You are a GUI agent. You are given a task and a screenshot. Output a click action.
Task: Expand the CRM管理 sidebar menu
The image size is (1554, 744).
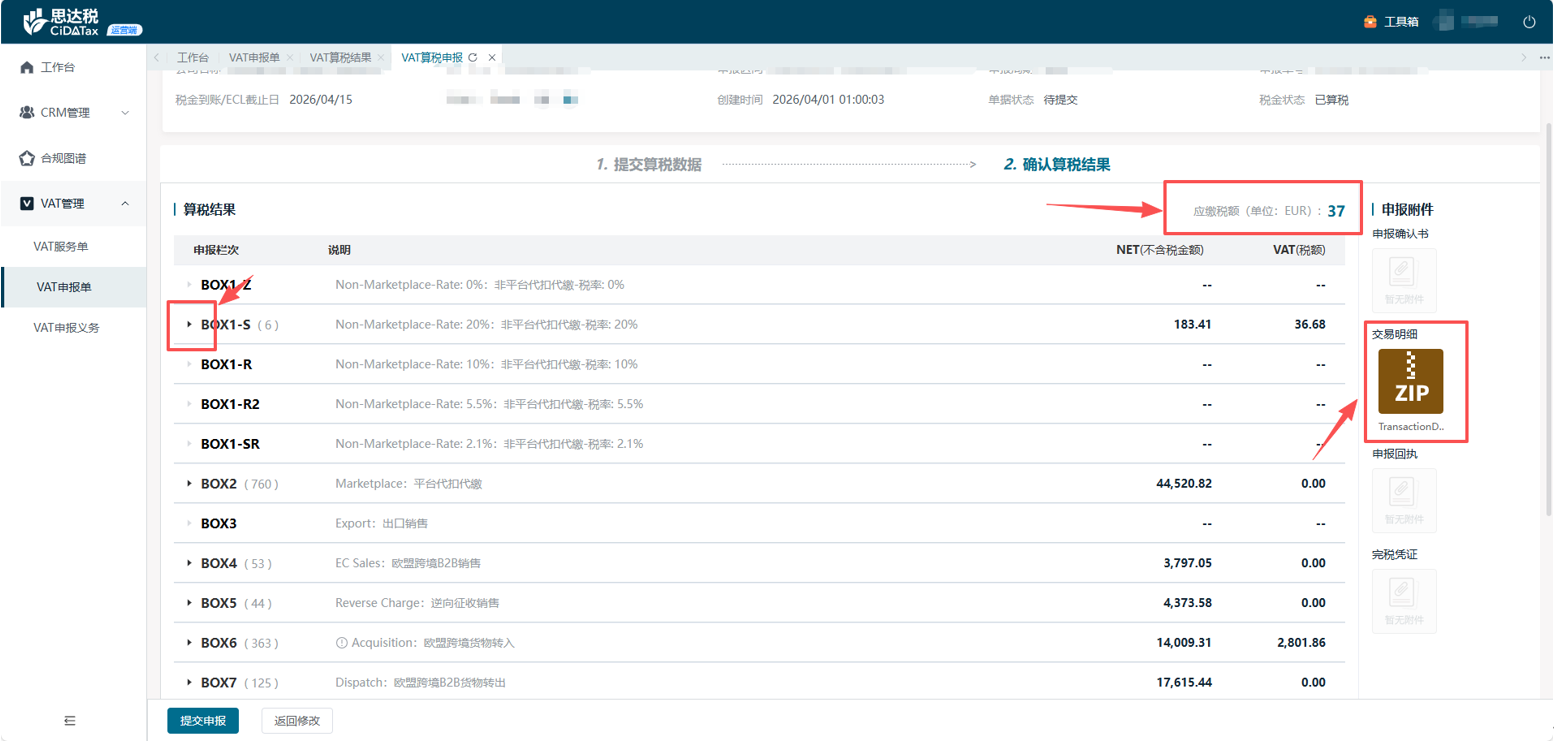pyautogui.click(x=125, y=113)
